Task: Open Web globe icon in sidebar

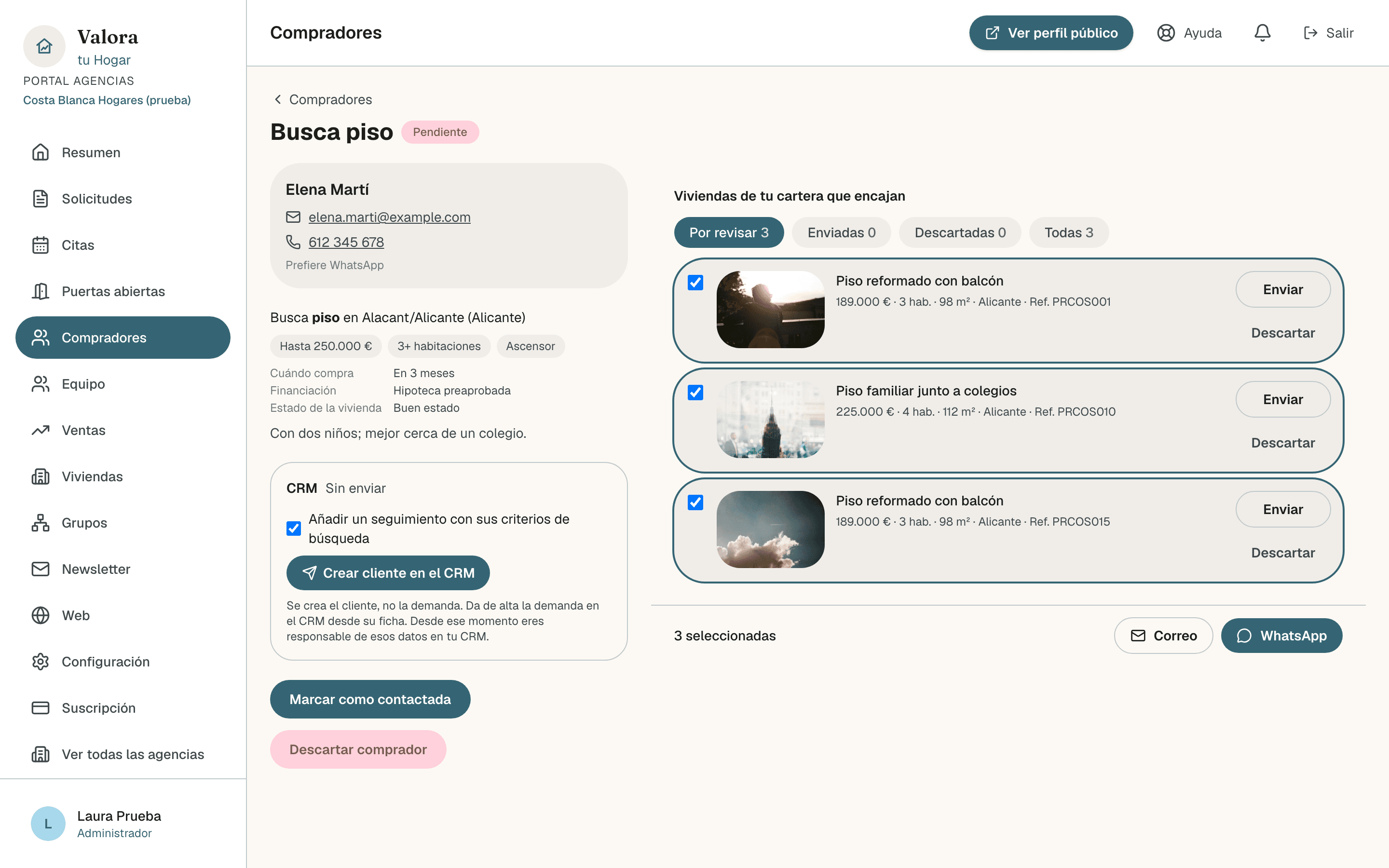Action: coord(40,615)
